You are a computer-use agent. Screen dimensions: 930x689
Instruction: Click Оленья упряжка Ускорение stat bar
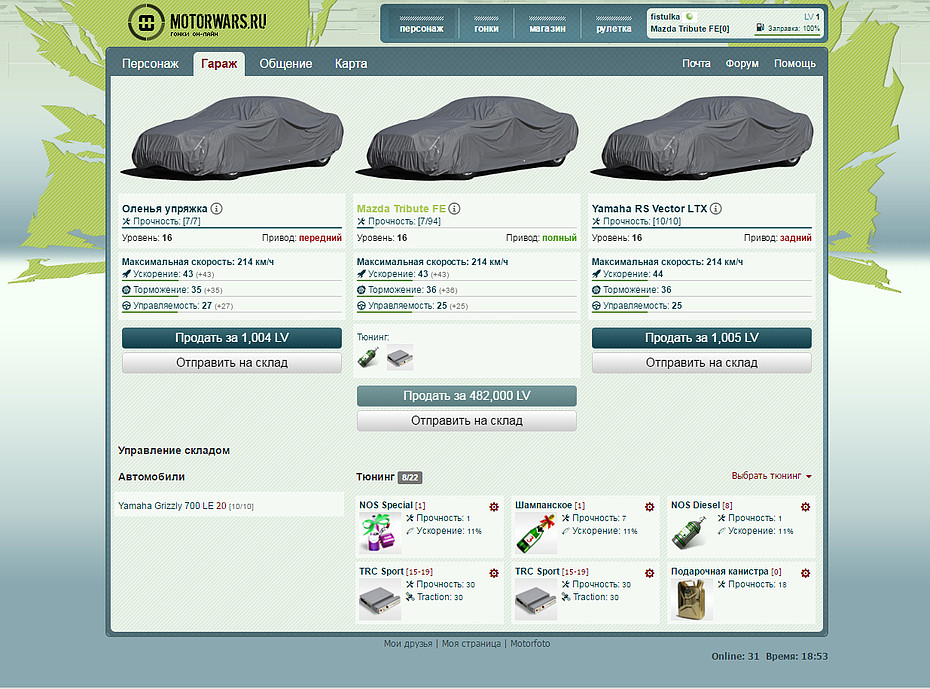click(x=232, y=280)
